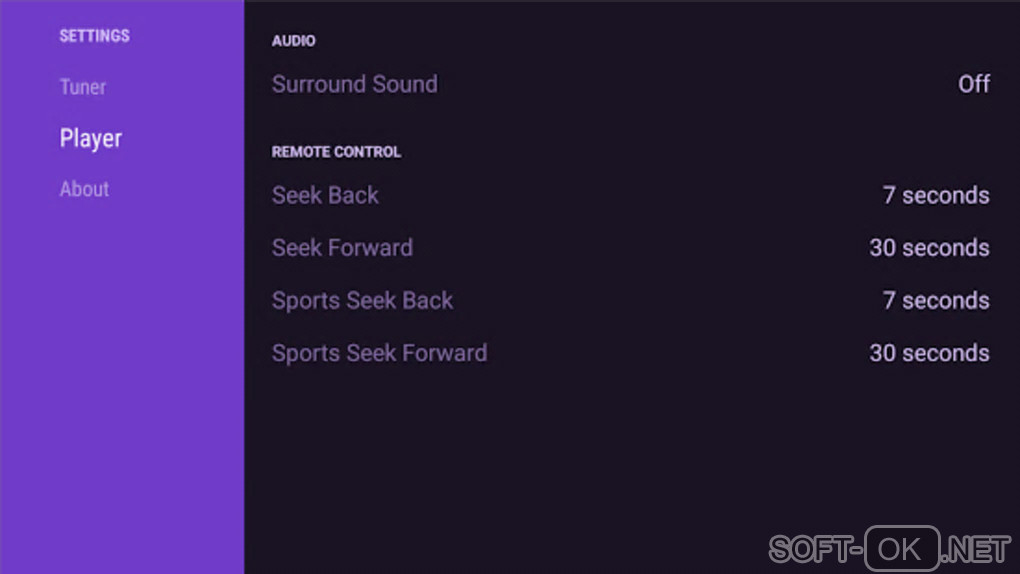Click the AUDIO section header
The width and height of the screenshot is (1020, 574).
coord(294,41)
